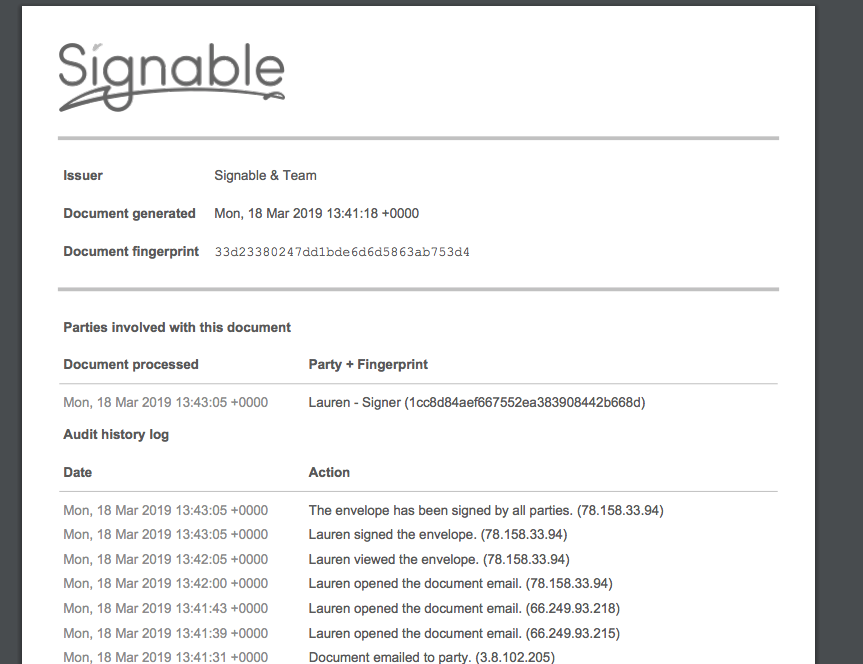863x664 pixels.
Task: Click the Lauren signed the envelope entry
Action: (438, 535)
